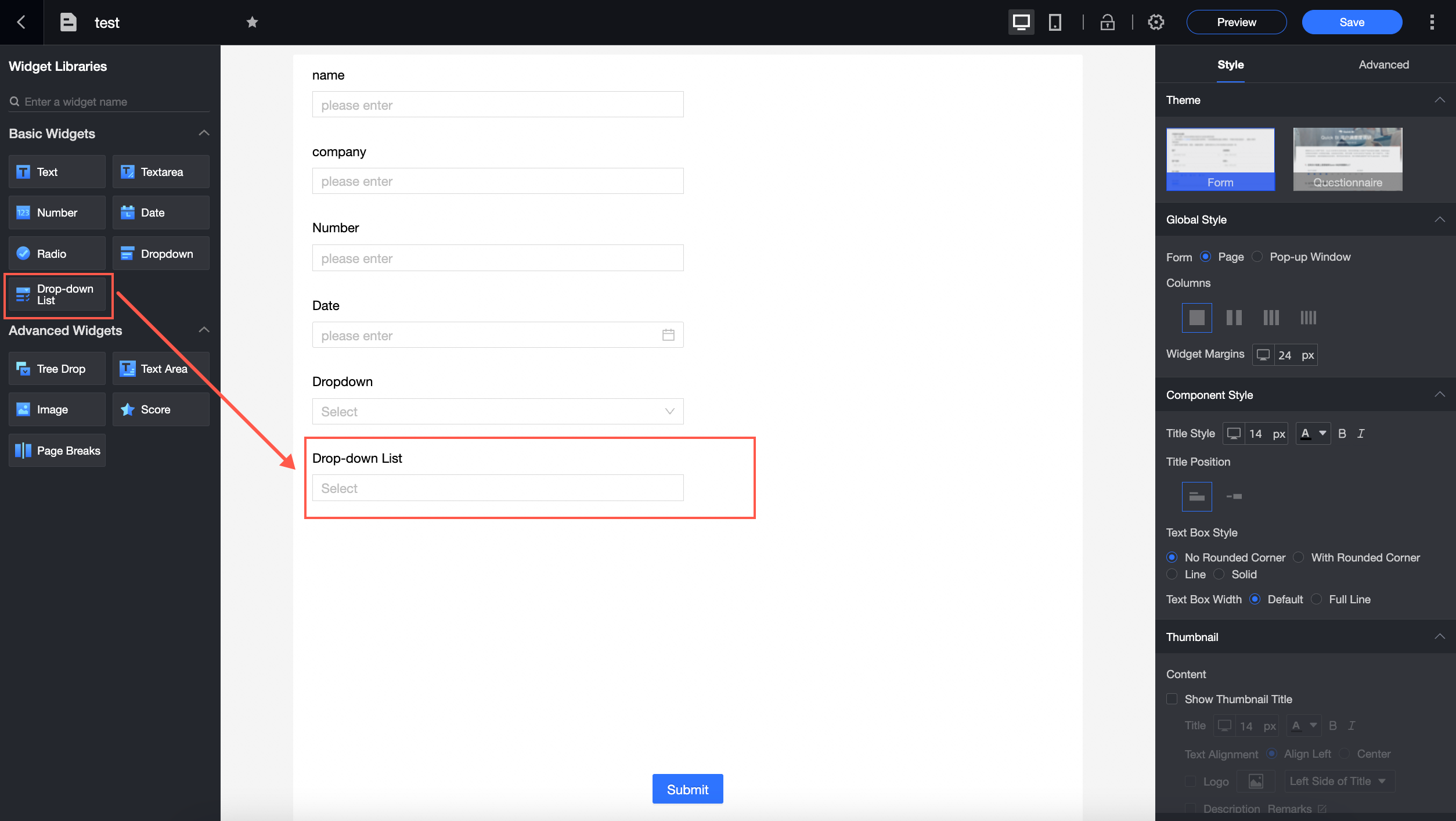Star the test form as favorite

(252, 22)
